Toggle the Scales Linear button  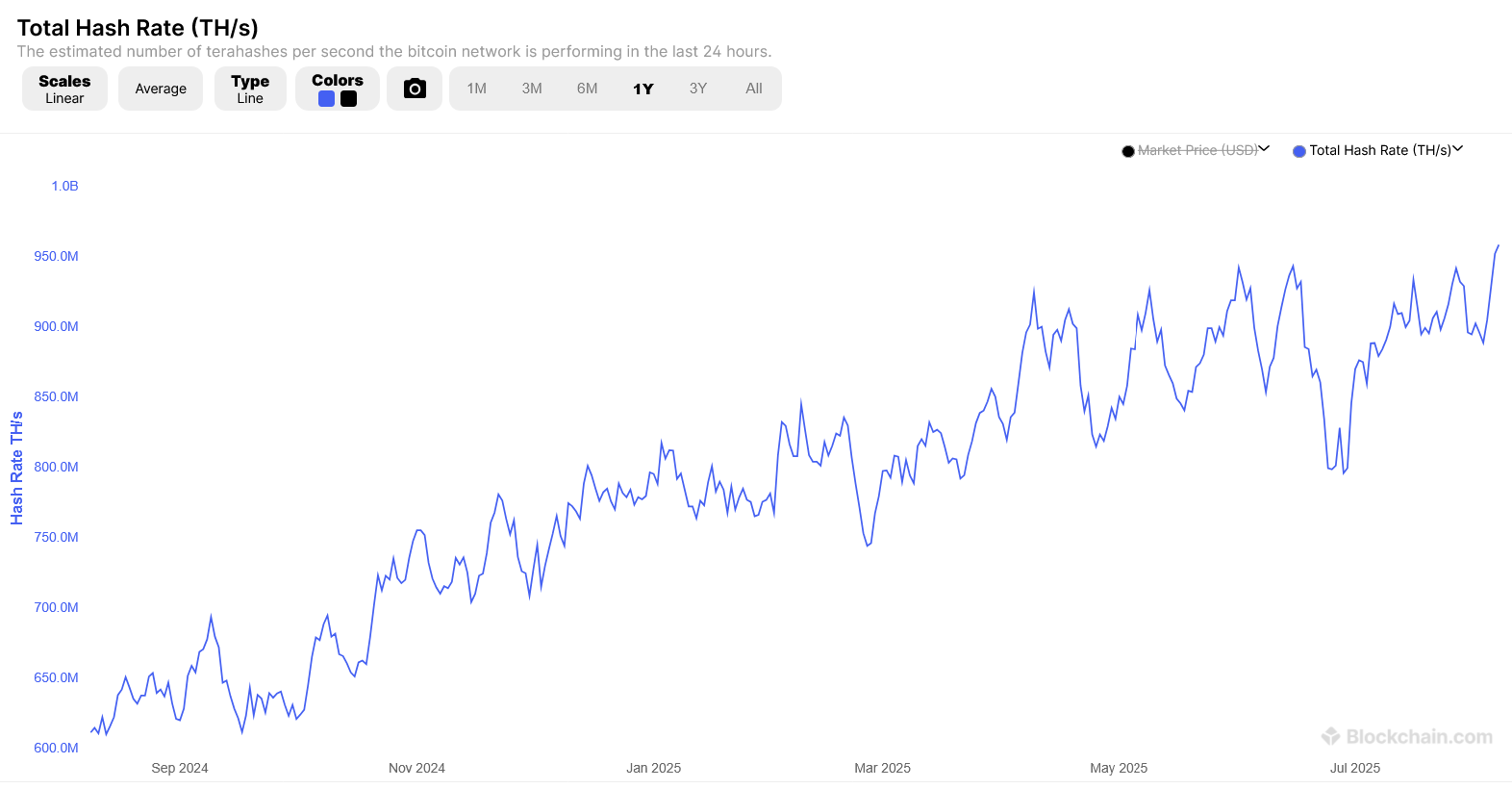click(64, 89)
